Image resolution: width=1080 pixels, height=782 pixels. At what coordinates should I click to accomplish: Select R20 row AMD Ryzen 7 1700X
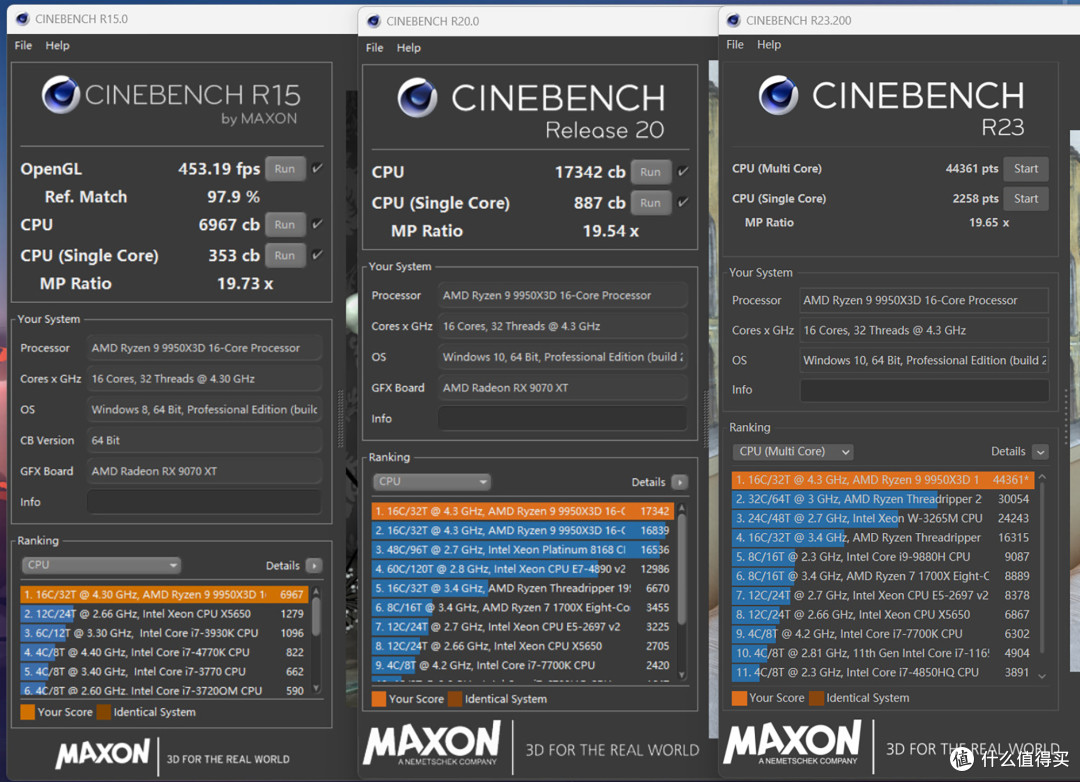click(x=522, y=608)
